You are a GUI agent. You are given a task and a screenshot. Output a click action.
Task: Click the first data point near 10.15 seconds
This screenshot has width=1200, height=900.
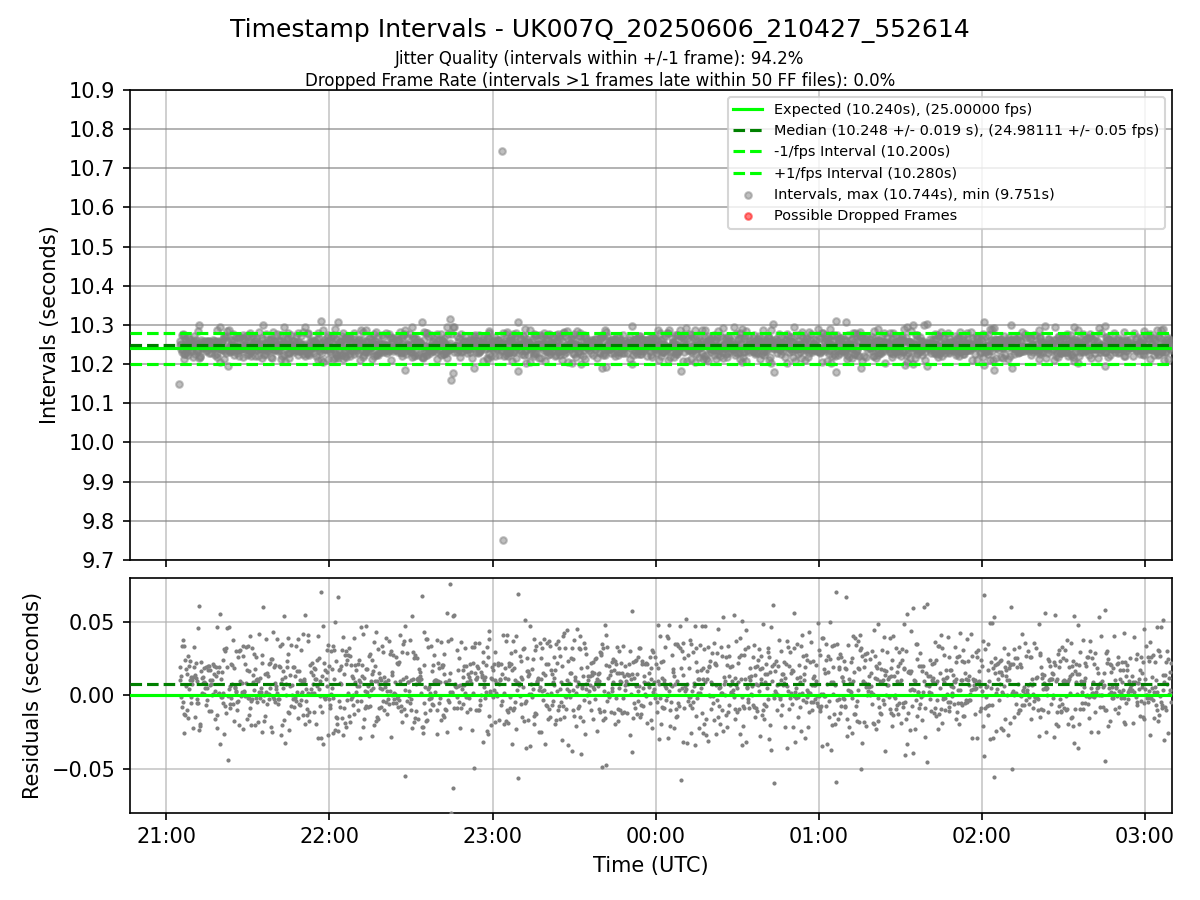[x=179, y=384]
